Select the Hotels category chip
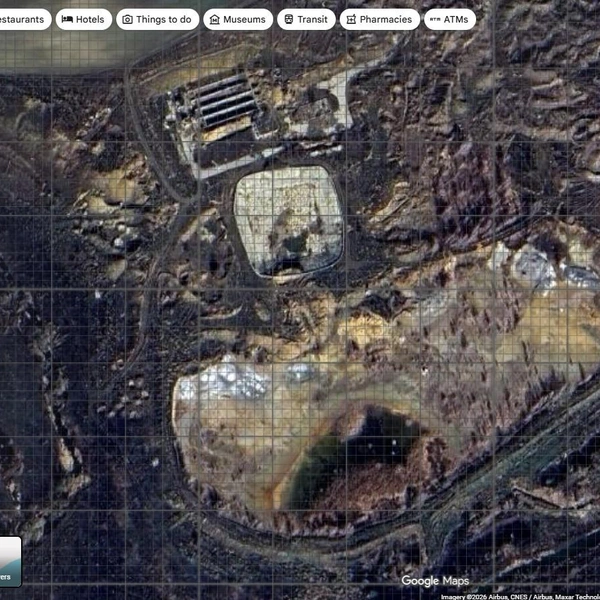Screen dimensions: 600x600 tap(84, 19)
